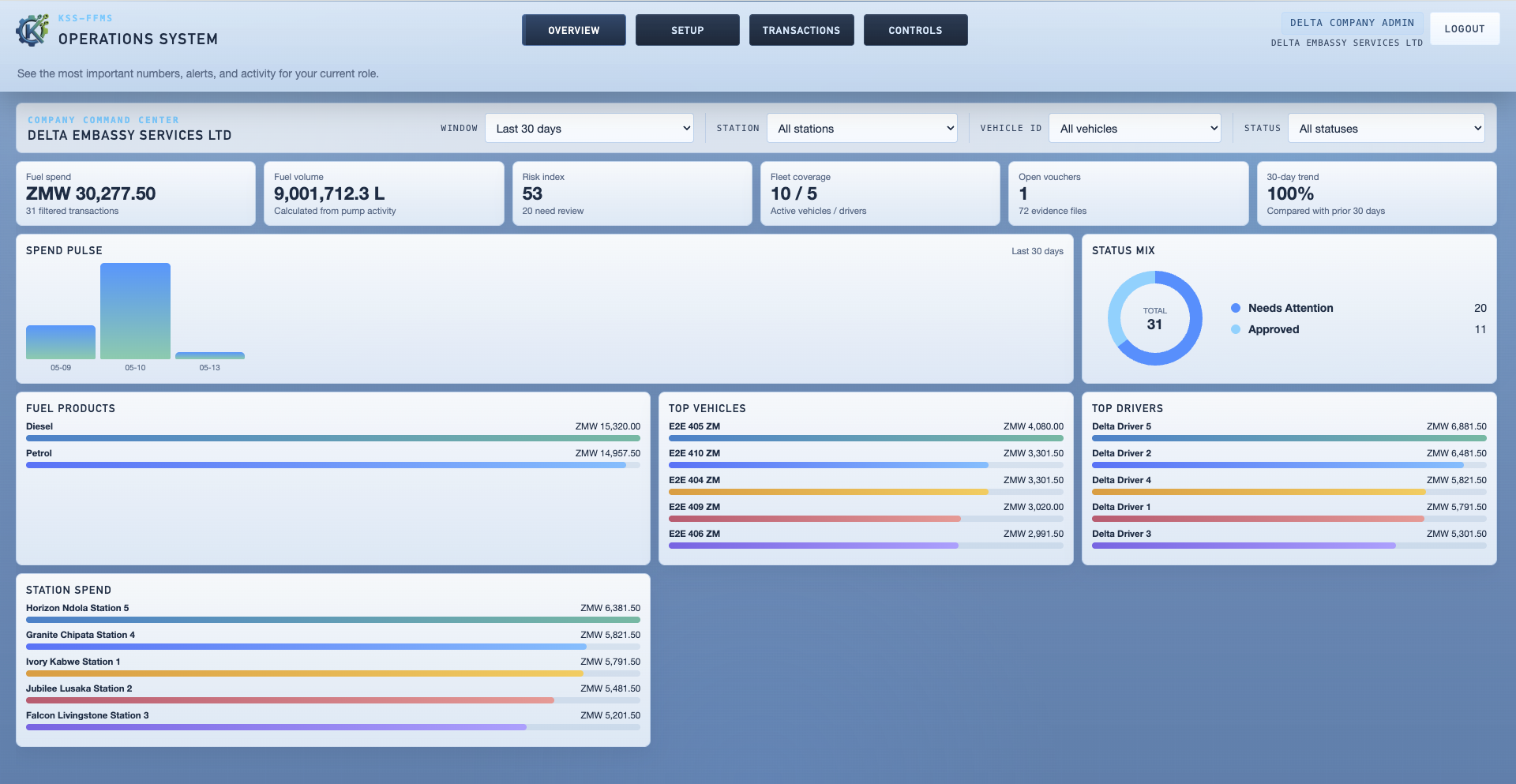Click the Petrol progress bar
The width and height of the screenshot is (1516, 784).
coord(333,465)
